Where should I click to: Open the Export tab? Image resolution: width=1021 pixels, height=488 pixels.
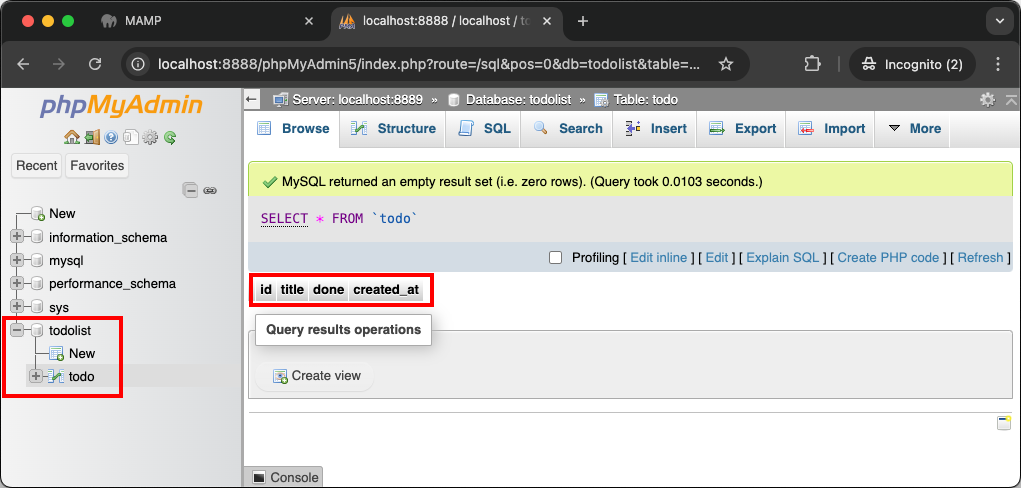pyautogui.click(x=743, y=128)
